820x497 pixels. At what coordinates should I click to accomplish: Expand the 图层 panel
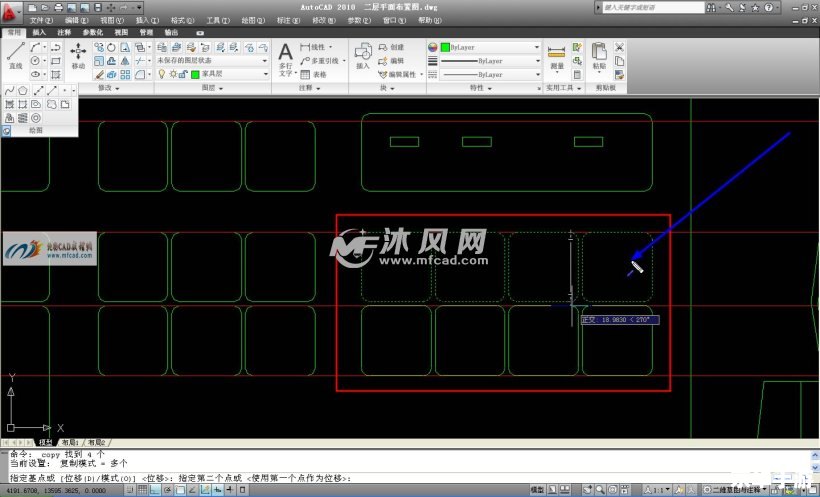pos(212,88)
